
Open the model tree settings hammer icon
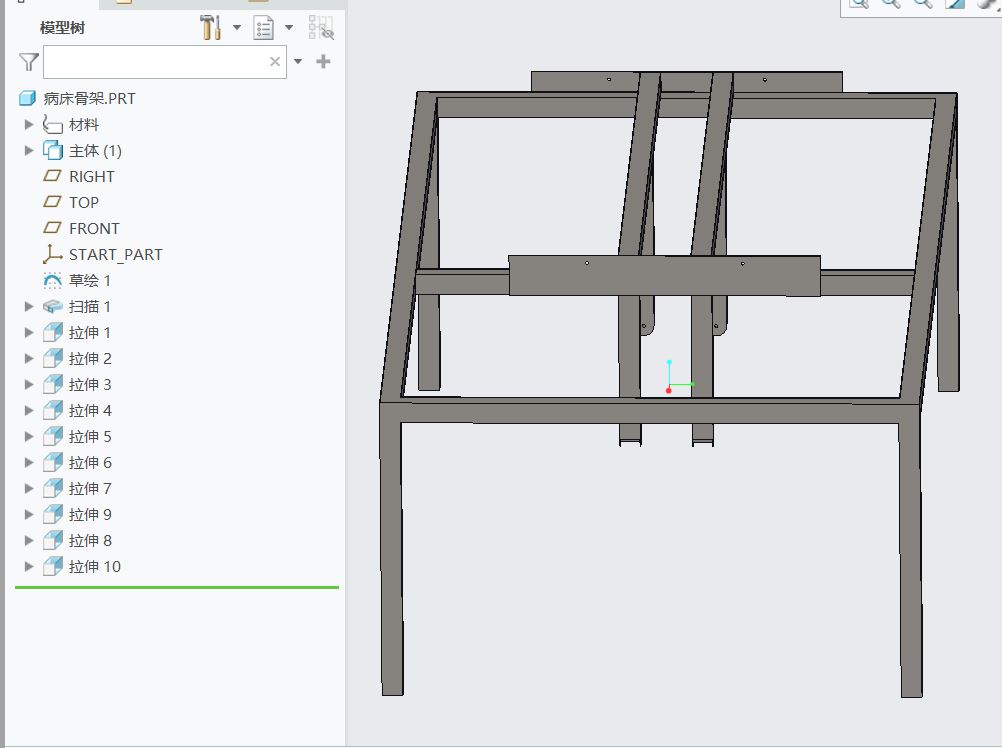click(x=210, y=27)
